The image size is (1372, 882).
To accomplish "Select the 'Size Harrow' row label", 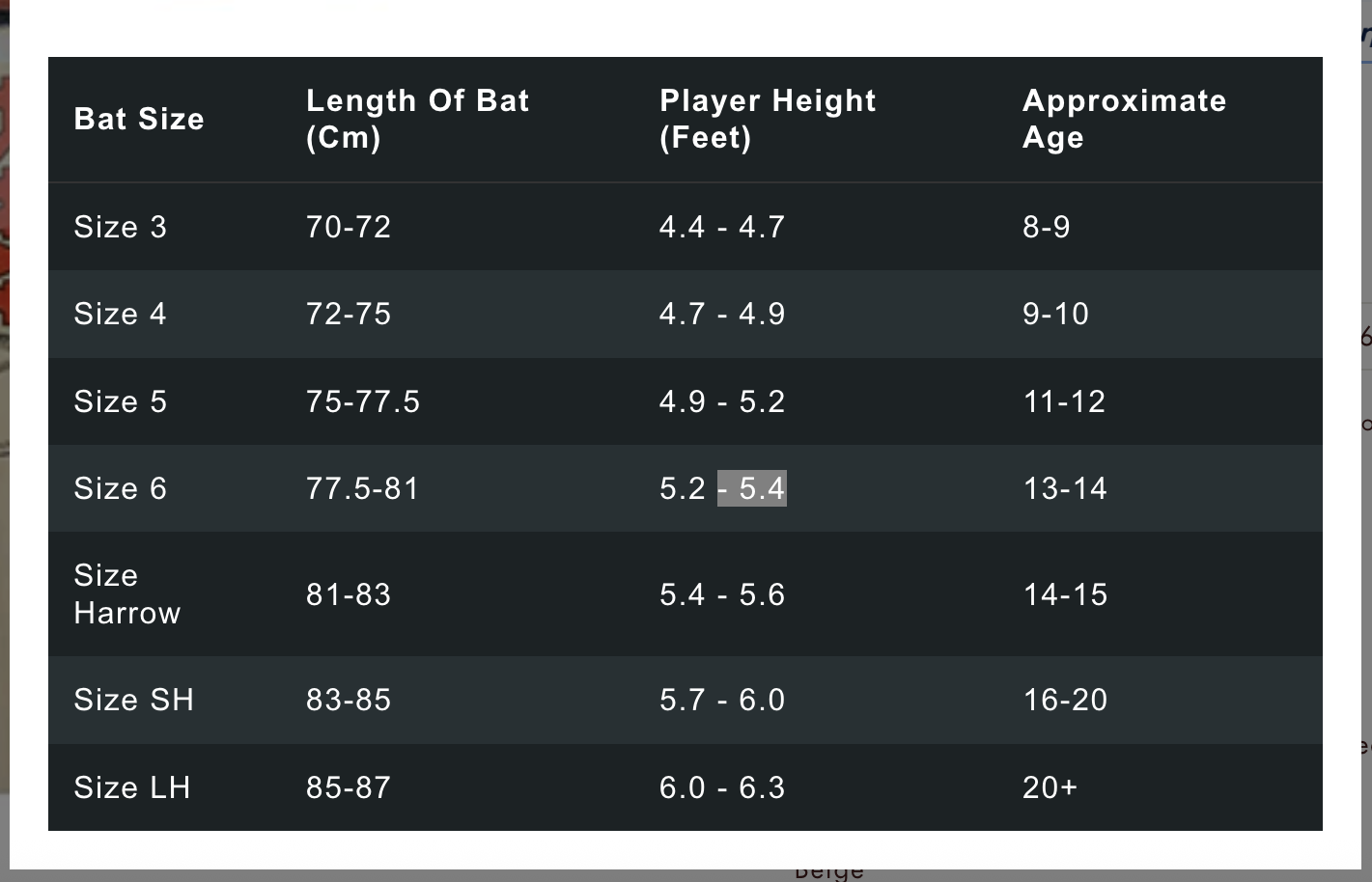I will [x=126, y=594].
